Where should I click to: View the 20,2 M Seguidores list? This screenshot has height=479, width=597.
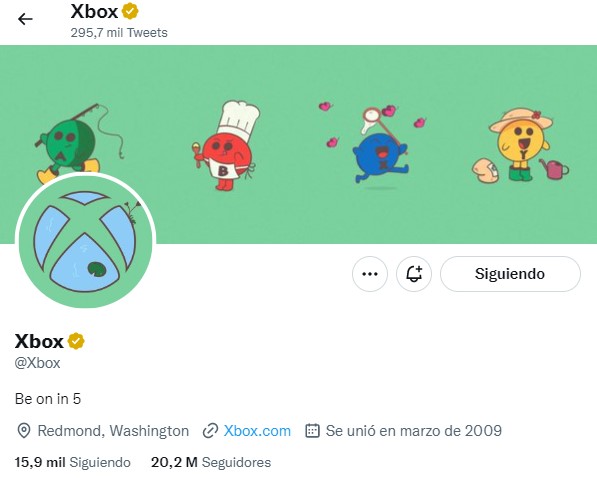coord(211,462)
